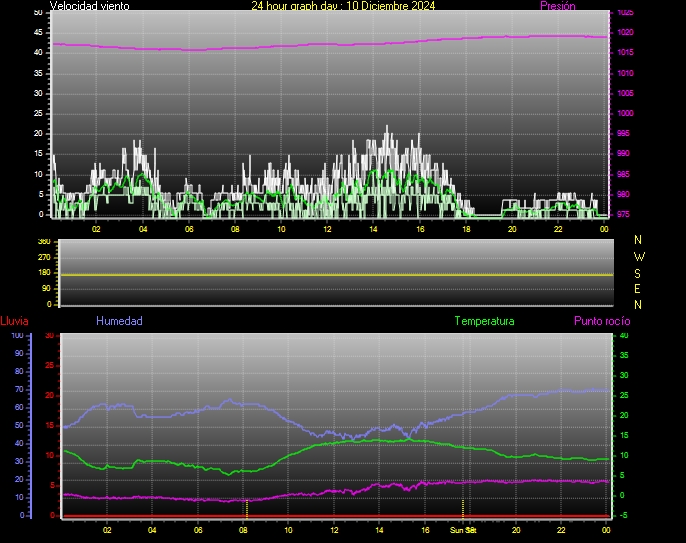686x543 pixels.
Task: Click the "1010" pressure axis value
Action: pyautogui.click(x=625, y=73)
